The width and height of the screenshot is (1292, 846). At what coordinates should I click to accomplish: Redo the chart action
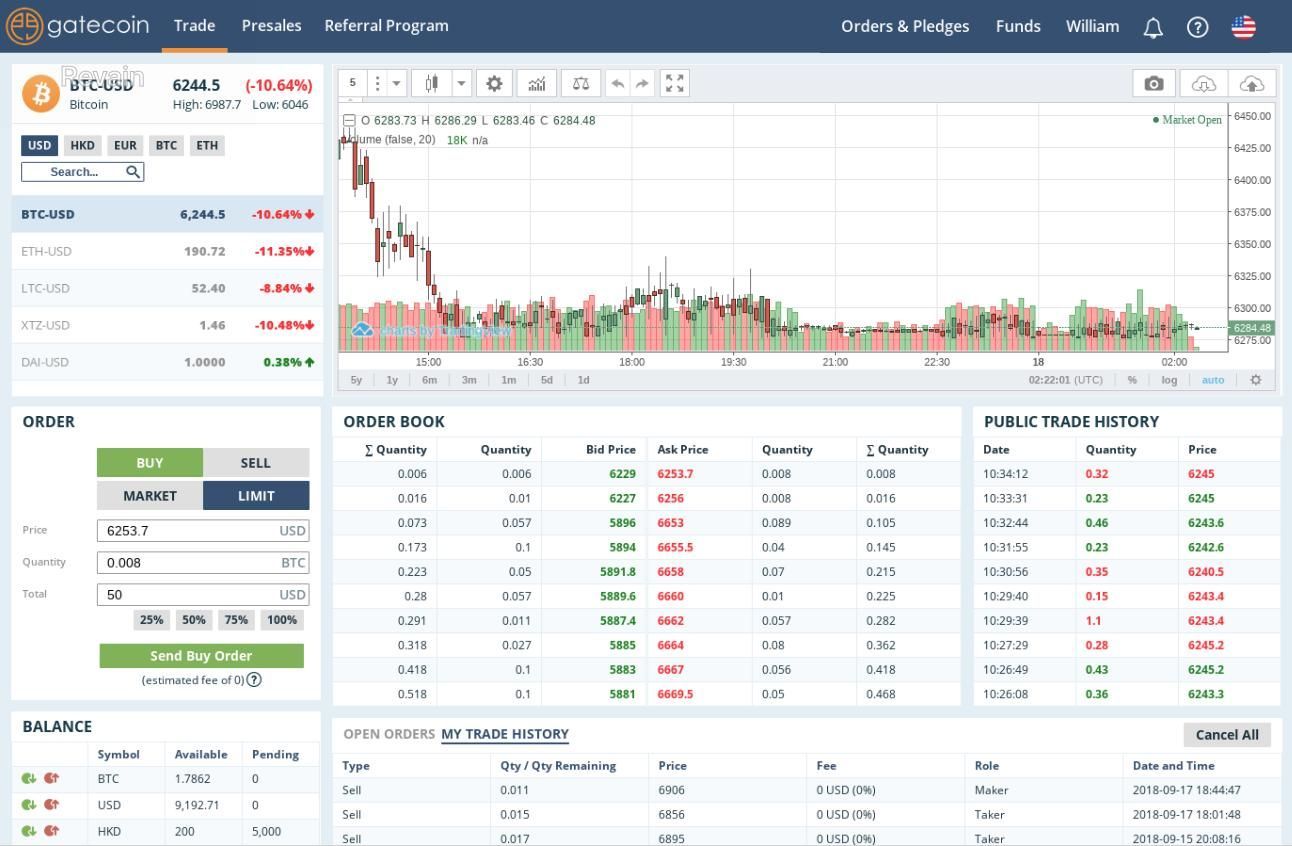point(642,84)
